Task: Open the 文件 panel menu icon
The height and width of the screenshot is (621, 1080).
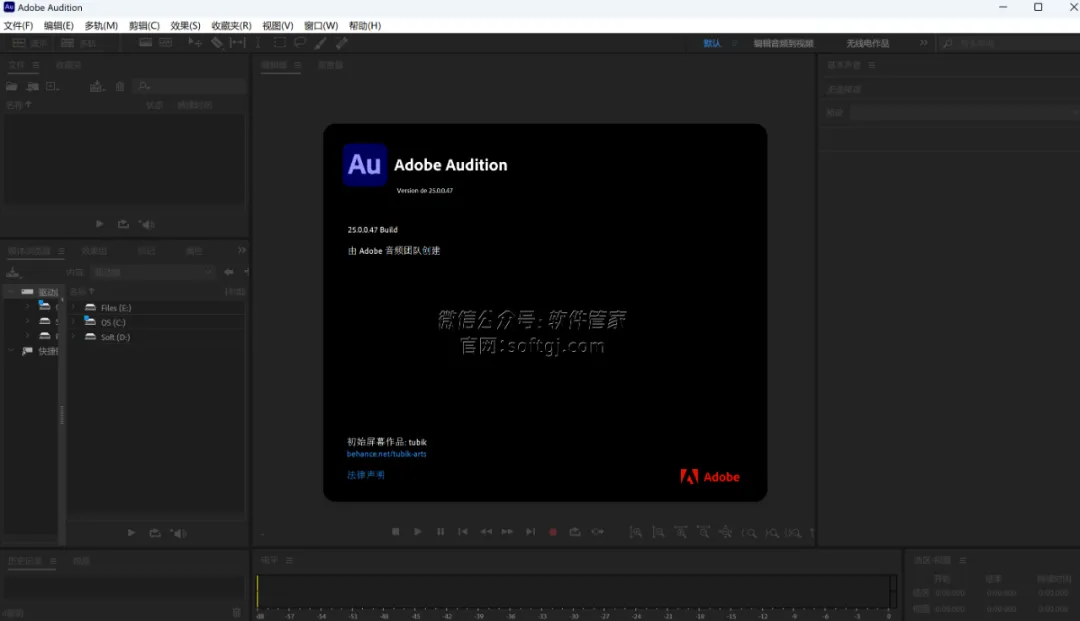Action: (36, 65)
